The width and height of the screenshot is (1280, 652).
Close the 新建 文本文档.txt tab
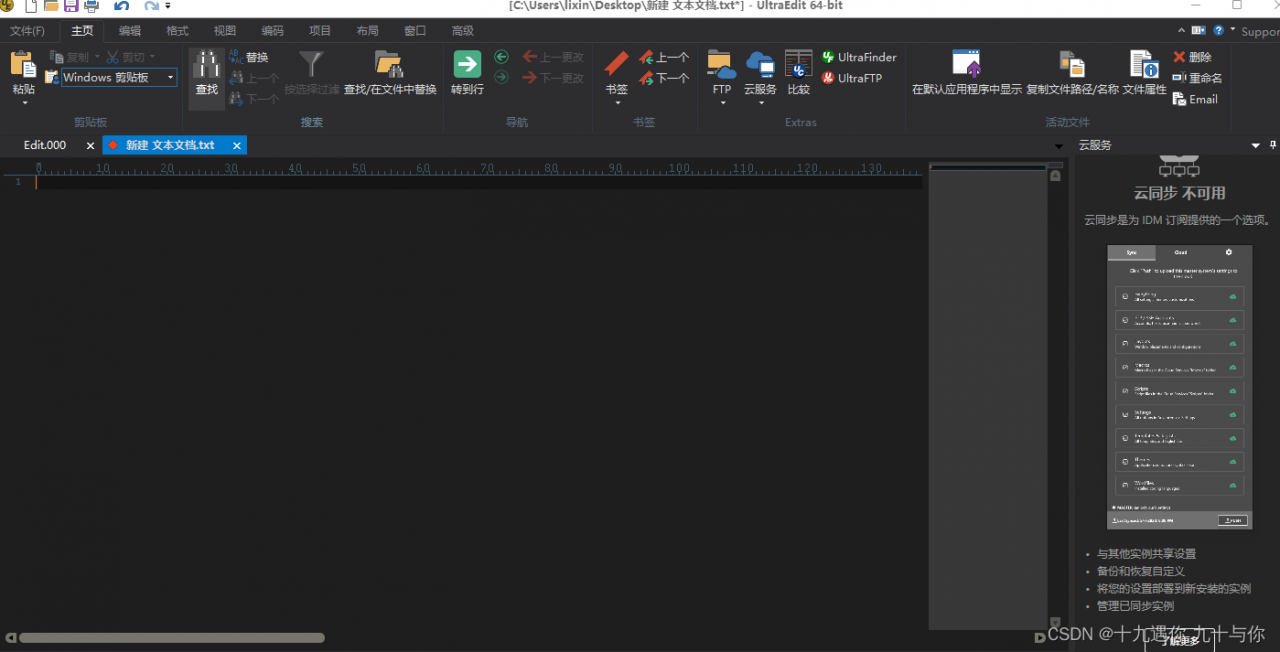coord(237,145)
